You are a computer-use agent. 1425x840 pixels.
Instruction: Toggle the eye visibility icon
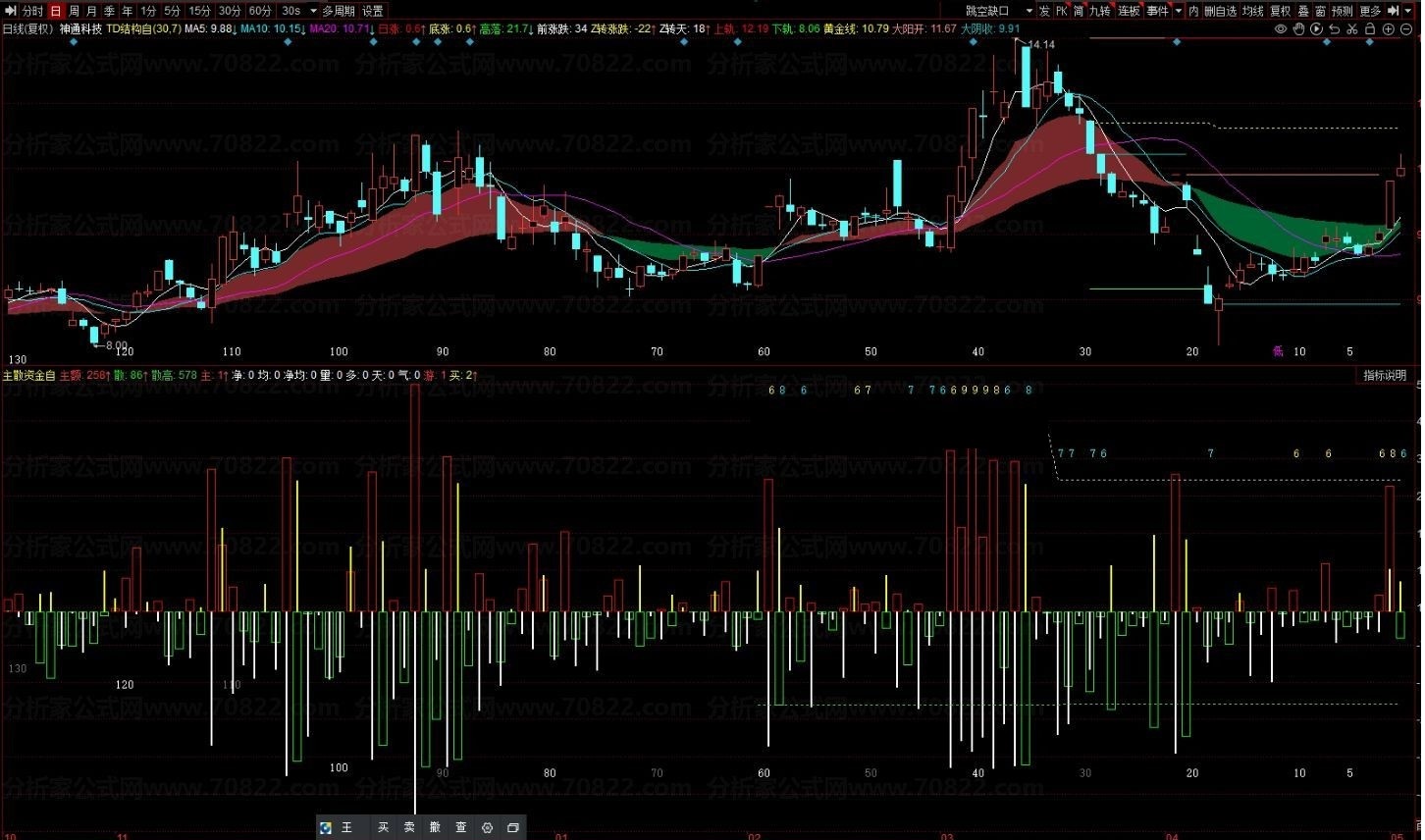[x=1281, y=29]
